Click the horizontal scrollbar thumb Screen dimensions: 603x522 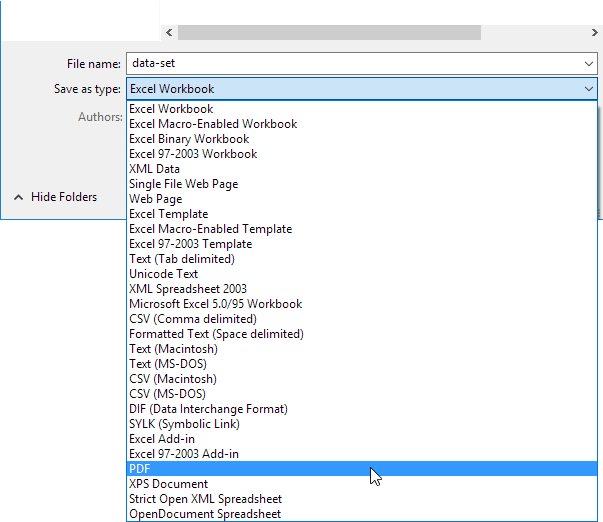point(329,33)
